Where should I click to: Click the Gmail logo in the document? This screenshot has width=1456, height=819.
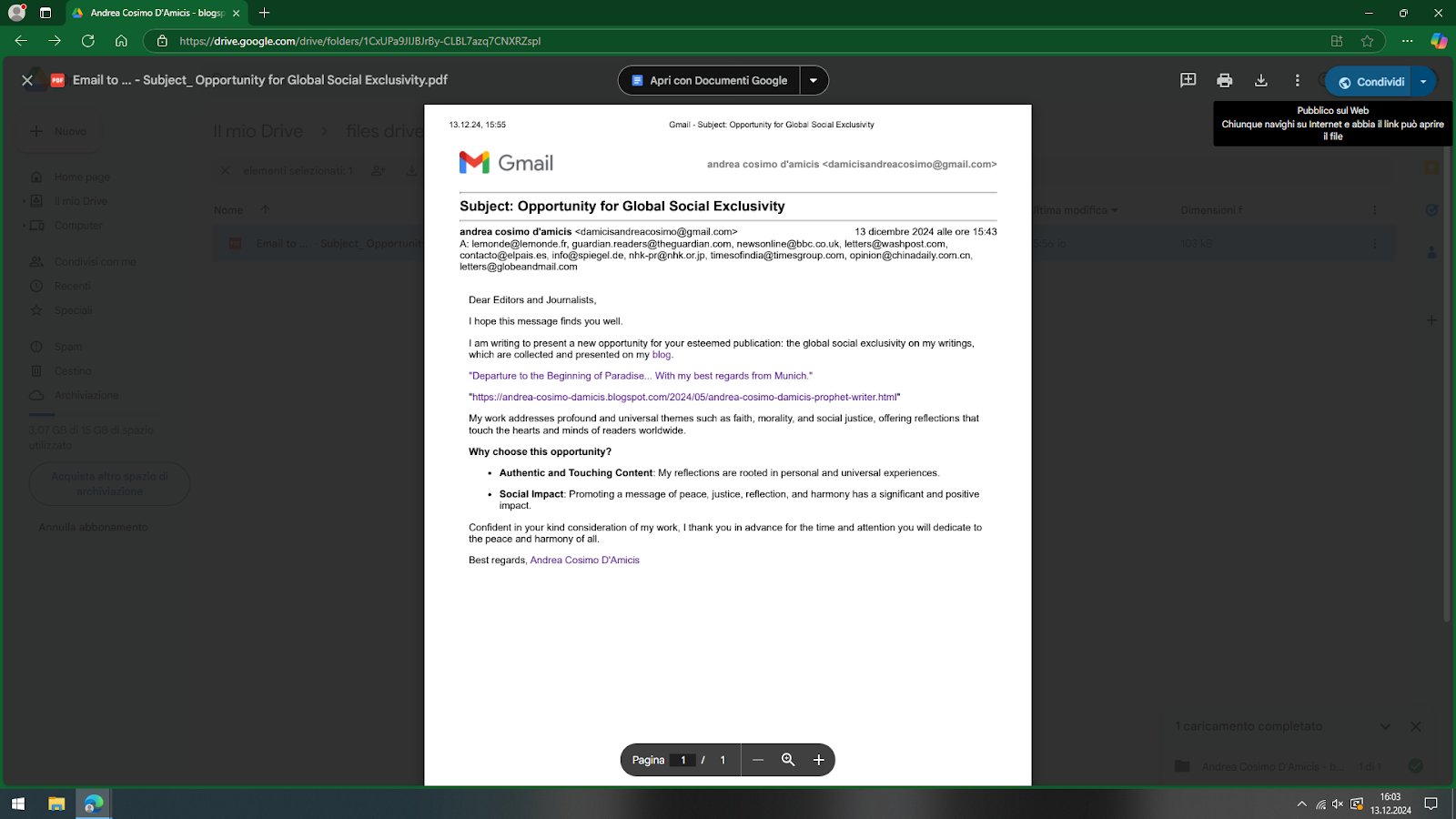coord(506,163)
